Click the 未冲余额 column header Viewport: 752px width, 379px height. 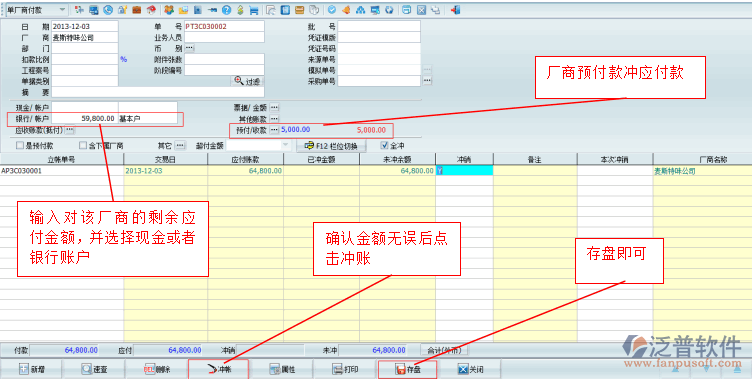pos(398,160)
